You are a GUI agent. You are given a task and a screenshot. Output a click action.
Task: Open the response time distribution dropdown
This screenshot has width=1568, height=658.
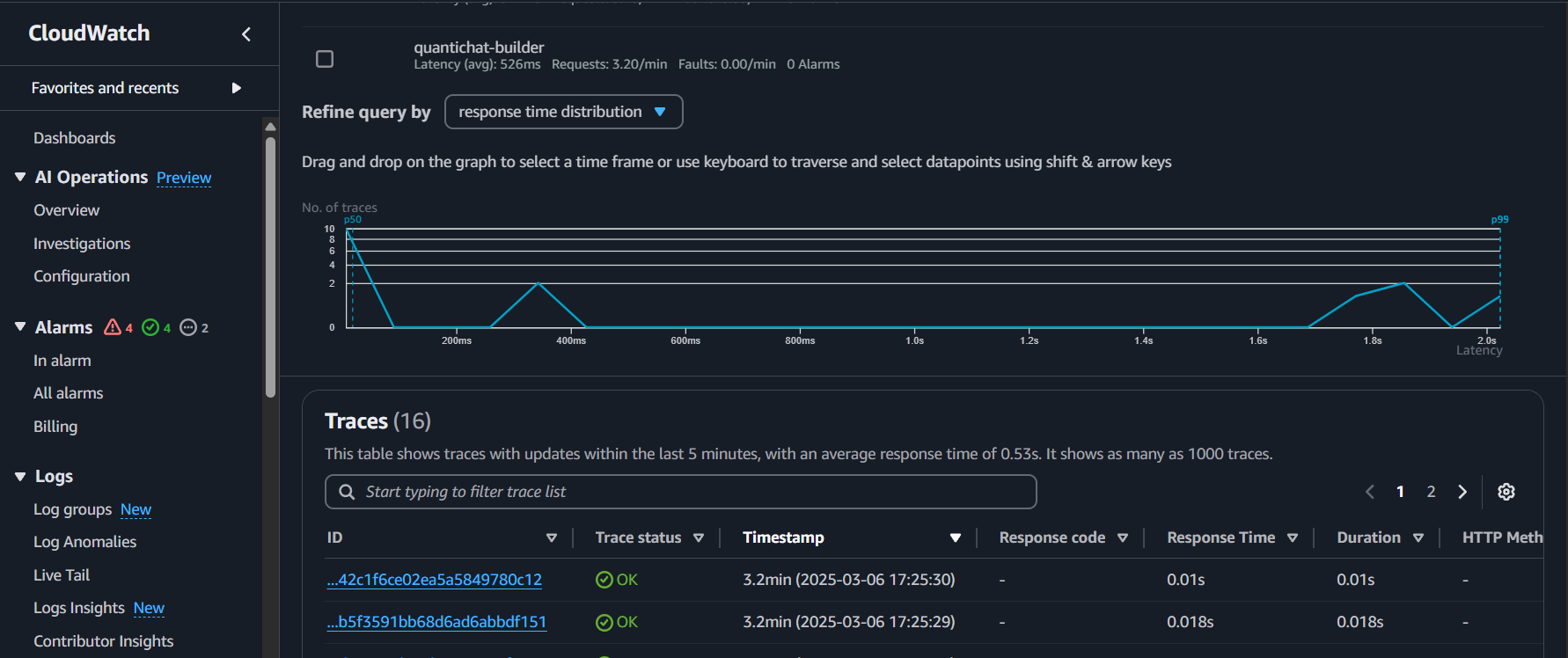tap(563, 112)
